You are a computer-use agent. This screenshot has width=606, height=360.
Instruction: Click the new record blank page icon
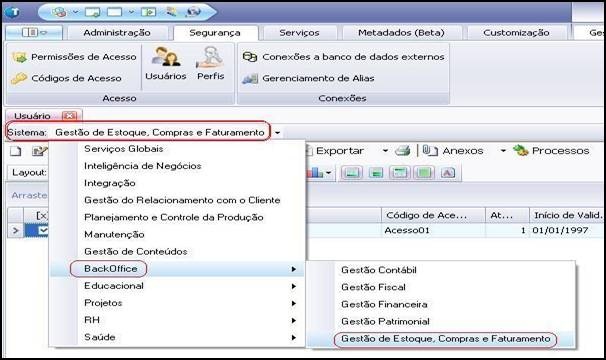click(x=15, y=151)
